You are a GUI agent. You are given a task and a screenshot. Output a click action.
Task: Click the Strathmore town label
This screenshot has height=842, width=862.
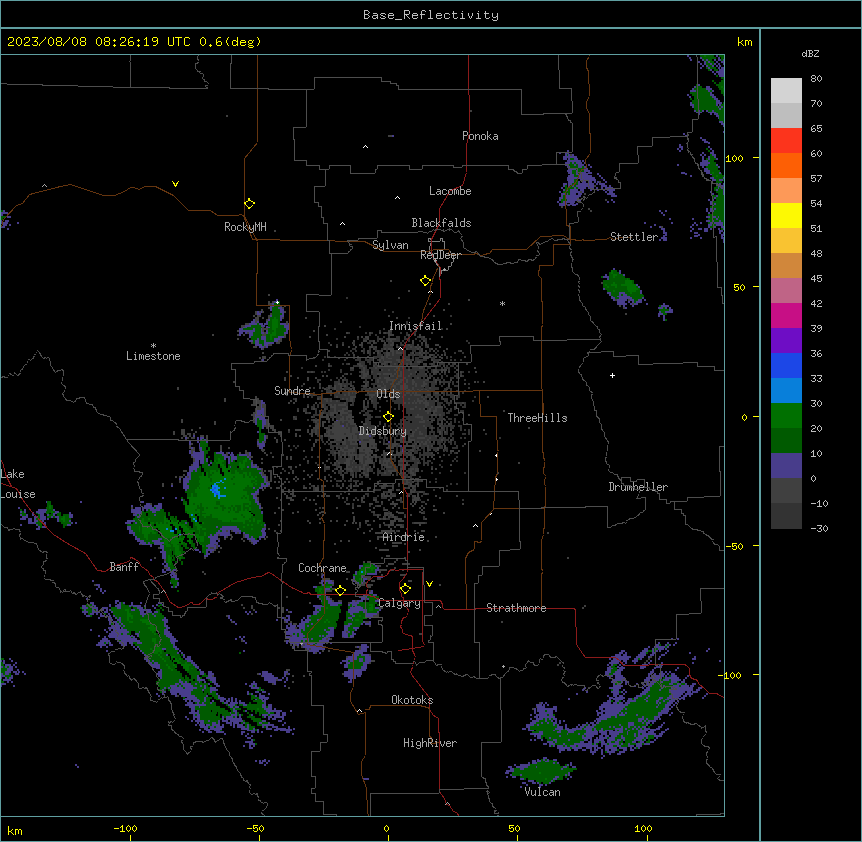pos(516,608)
